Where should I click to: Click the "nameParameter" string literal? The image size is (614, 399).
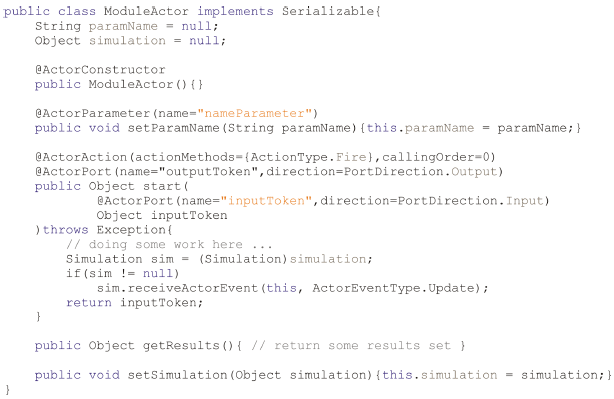pos(255,114)
